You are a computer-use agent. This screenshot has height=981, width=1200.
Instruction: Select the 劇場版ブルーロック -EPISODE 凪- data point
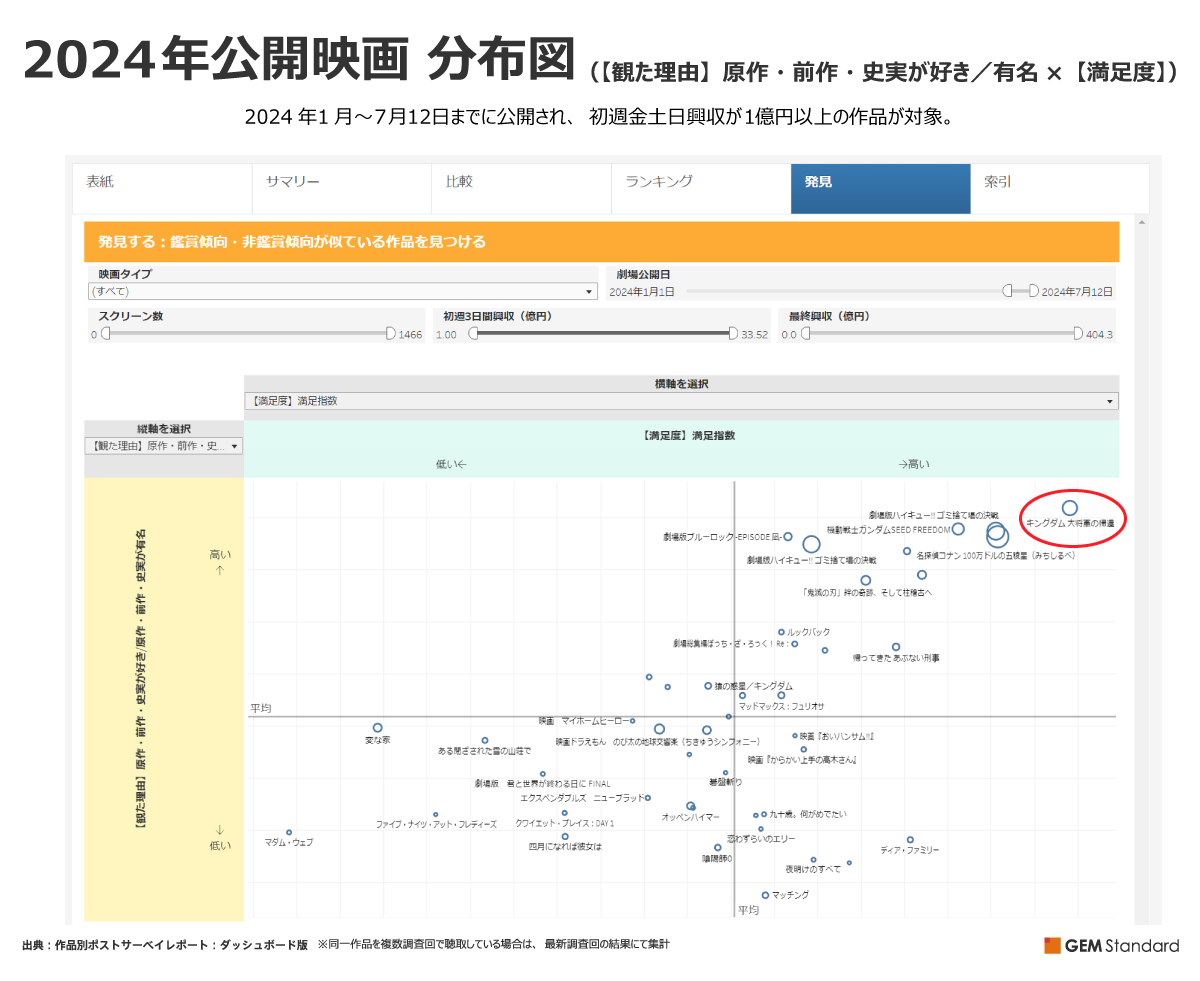[788, 537]
